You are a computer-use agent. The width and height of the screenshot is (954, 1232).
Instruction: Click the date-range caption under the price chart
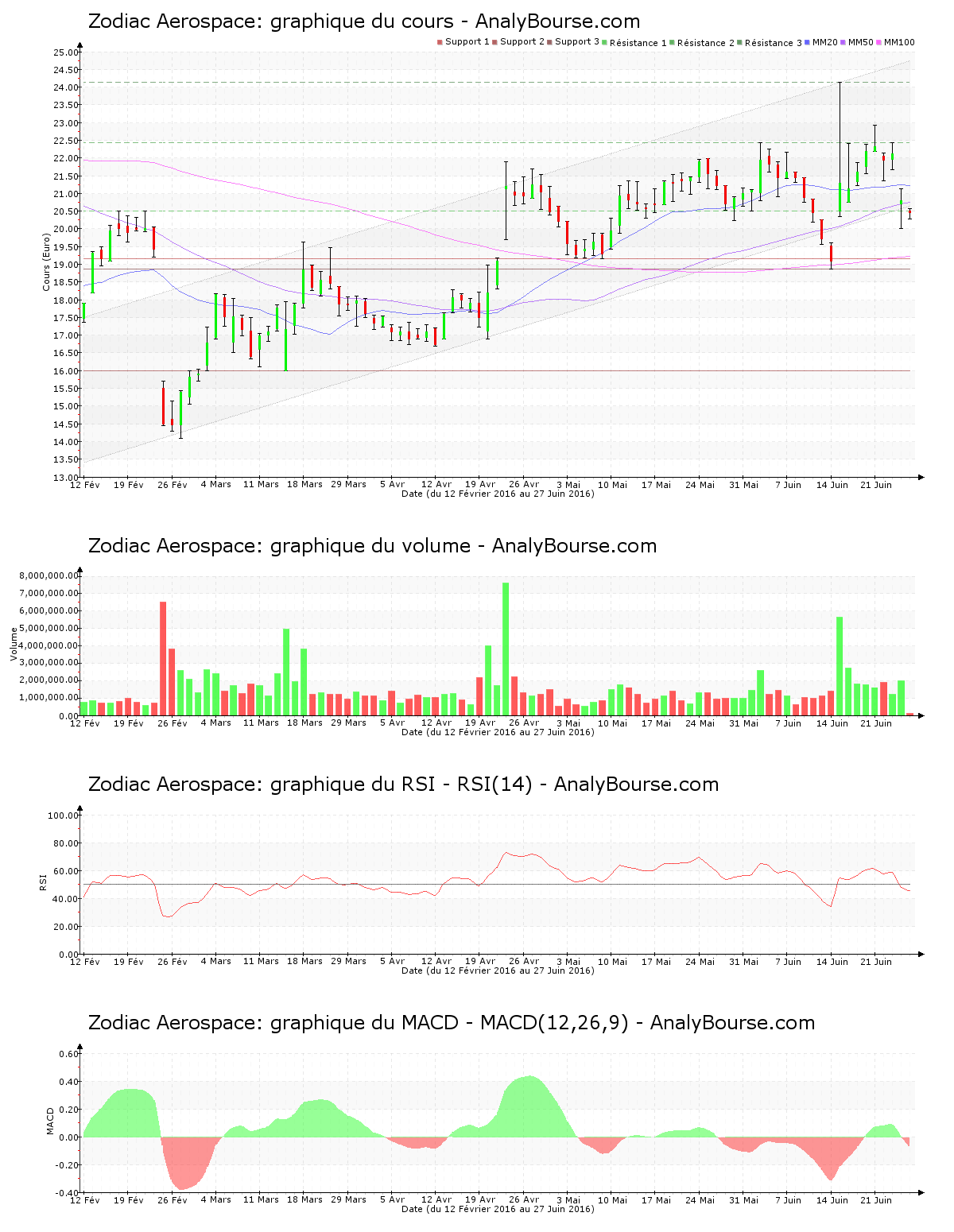(498, 494)
